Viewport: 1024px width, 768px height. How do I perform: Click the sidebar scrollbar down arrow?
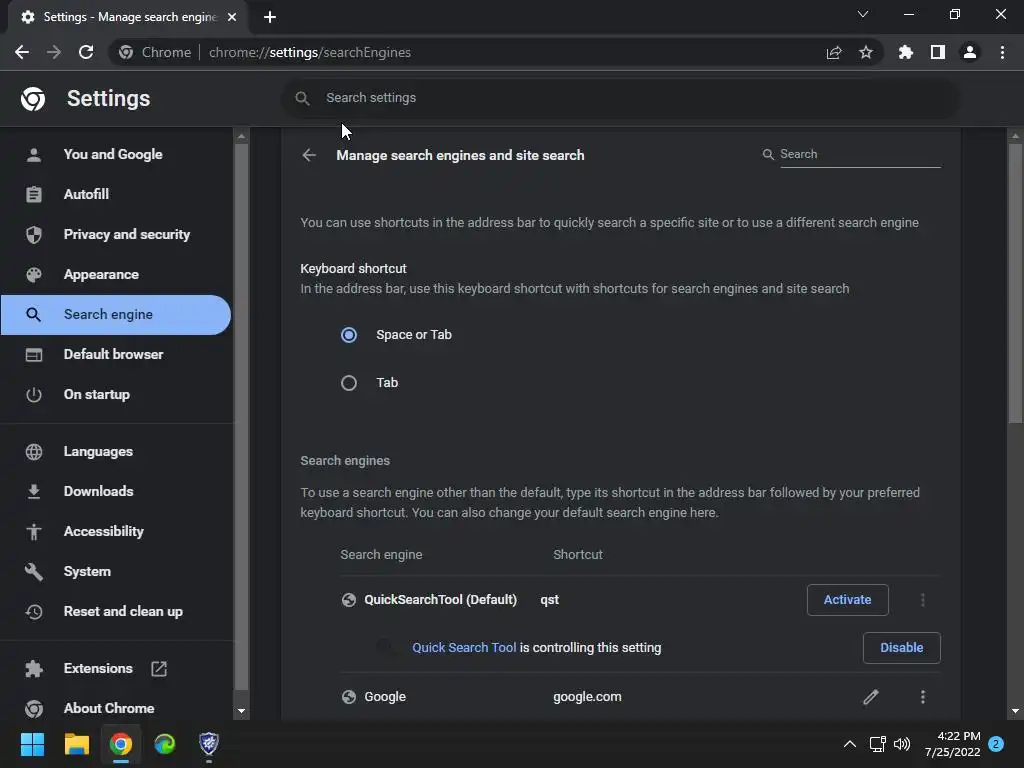(x=241, y=711)
